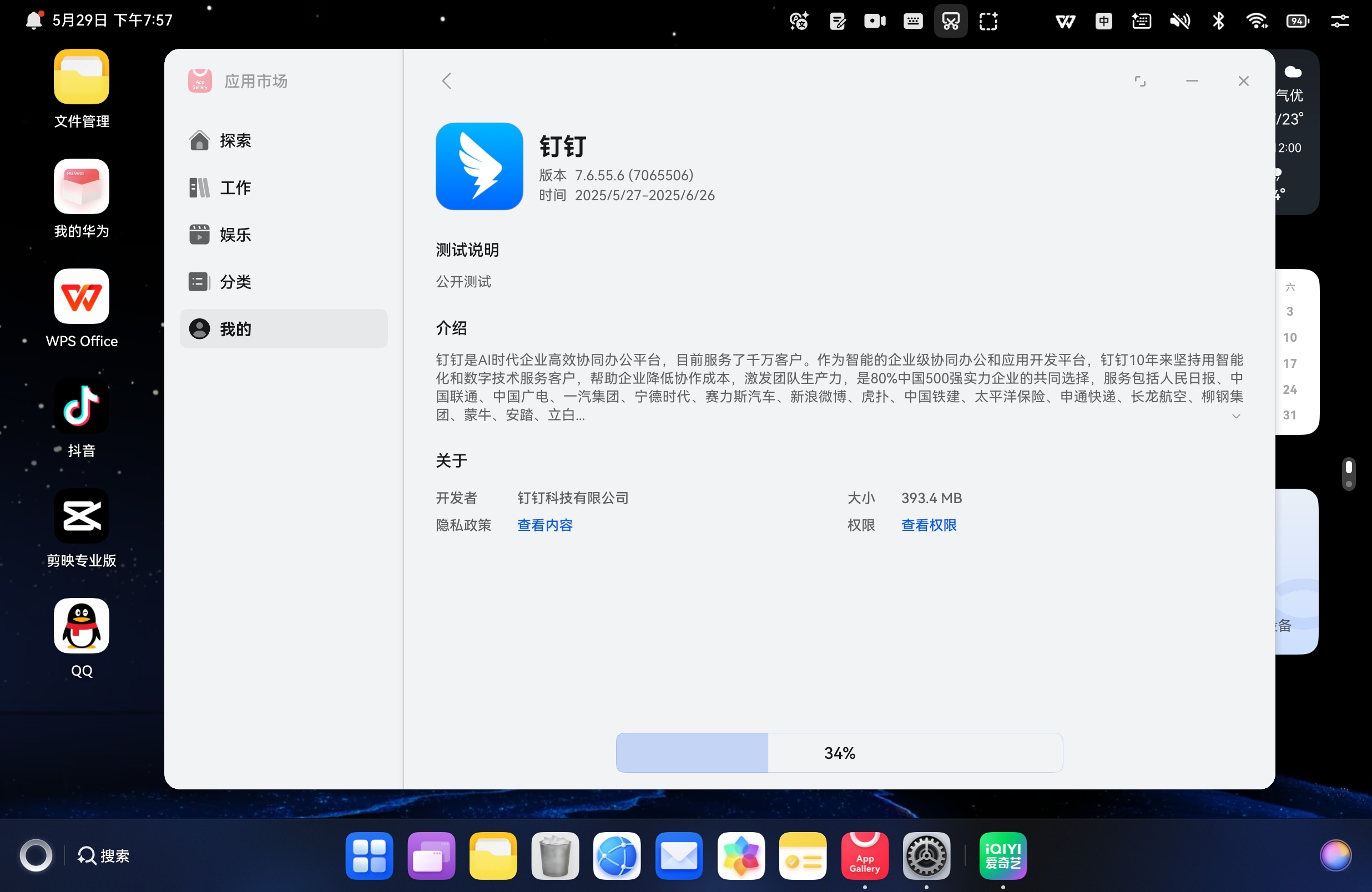This screenshot has width=1372, height=892.
Task: Open the mail app in dock
Action: pos(679,856)
